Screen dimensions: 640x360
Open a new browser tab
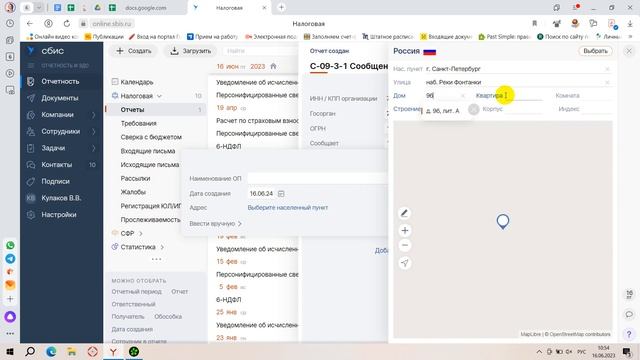pos(281,7)
